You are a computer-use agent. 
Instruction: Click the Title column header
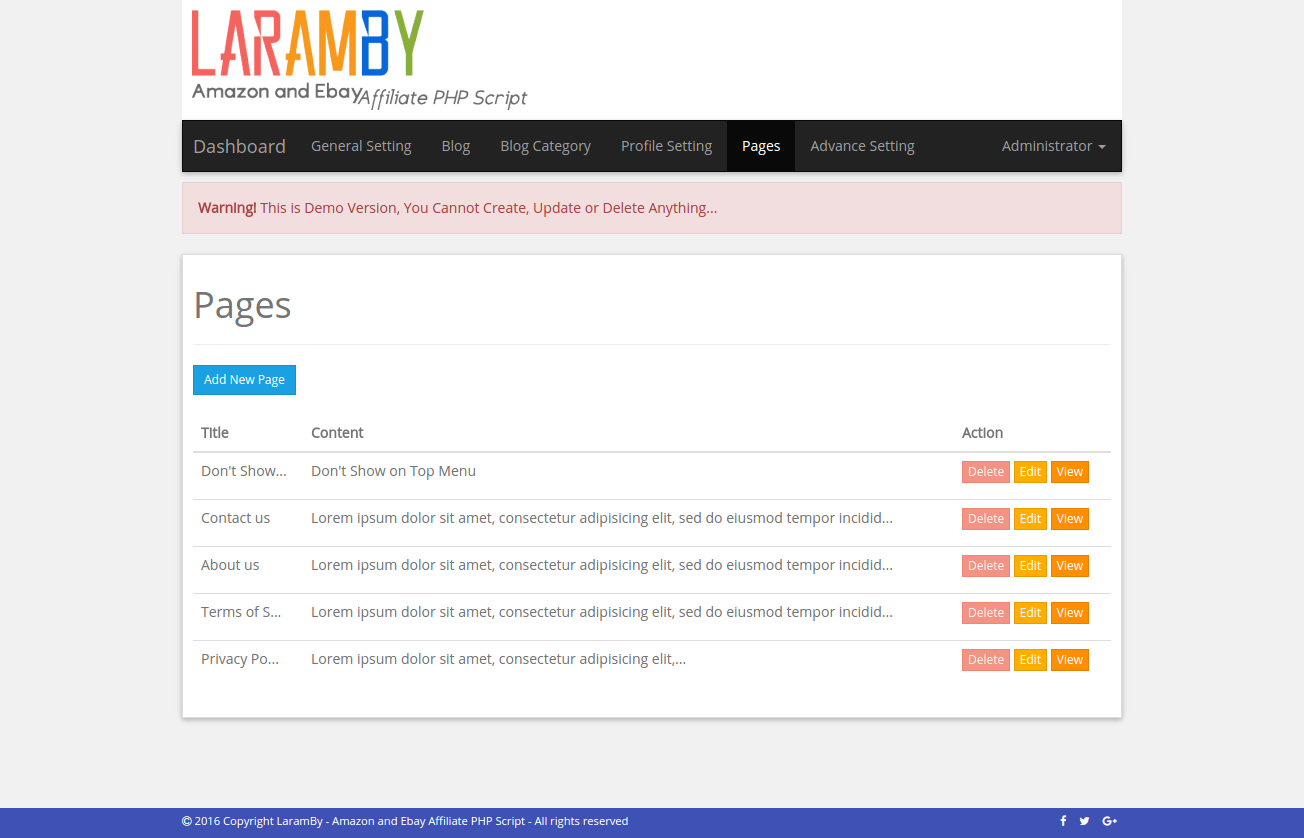tap(215, 433)
